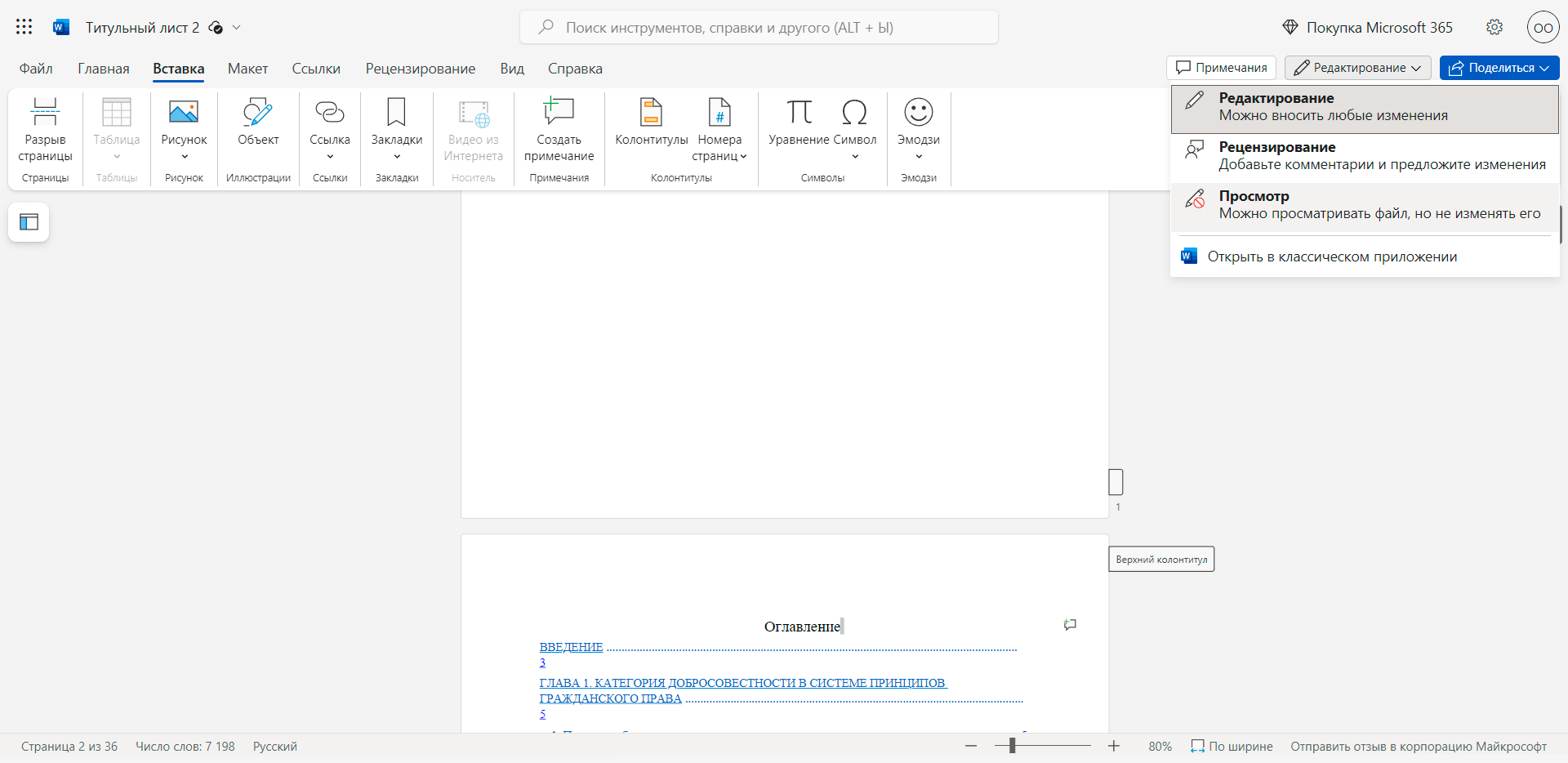1568x763 pixels.
Task: Click the Рисунок picture icon
Action: (x=184, y=112)
